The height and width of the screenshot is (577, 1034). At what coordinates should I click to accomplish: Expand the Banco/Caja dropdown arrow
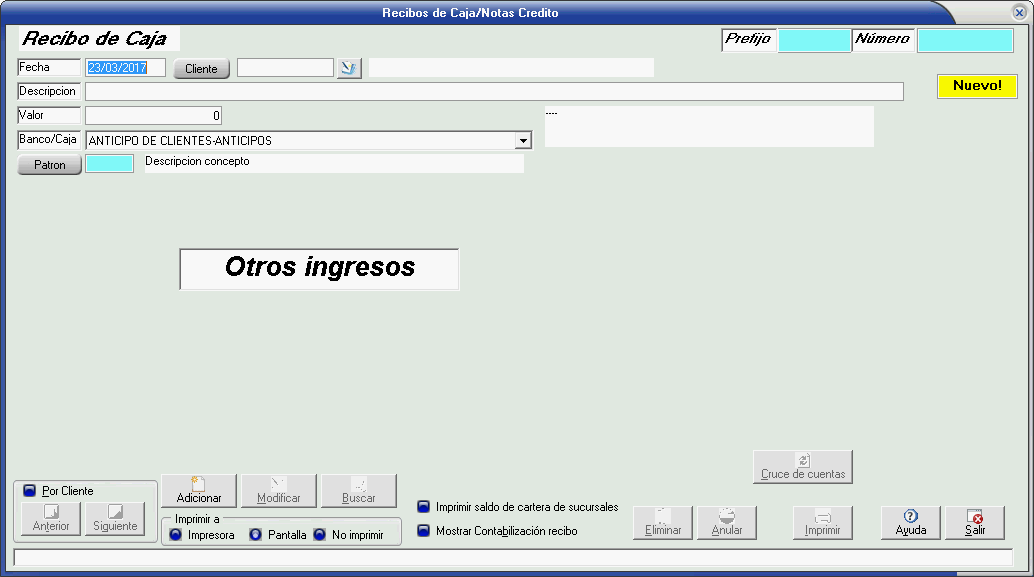[523, 141]
